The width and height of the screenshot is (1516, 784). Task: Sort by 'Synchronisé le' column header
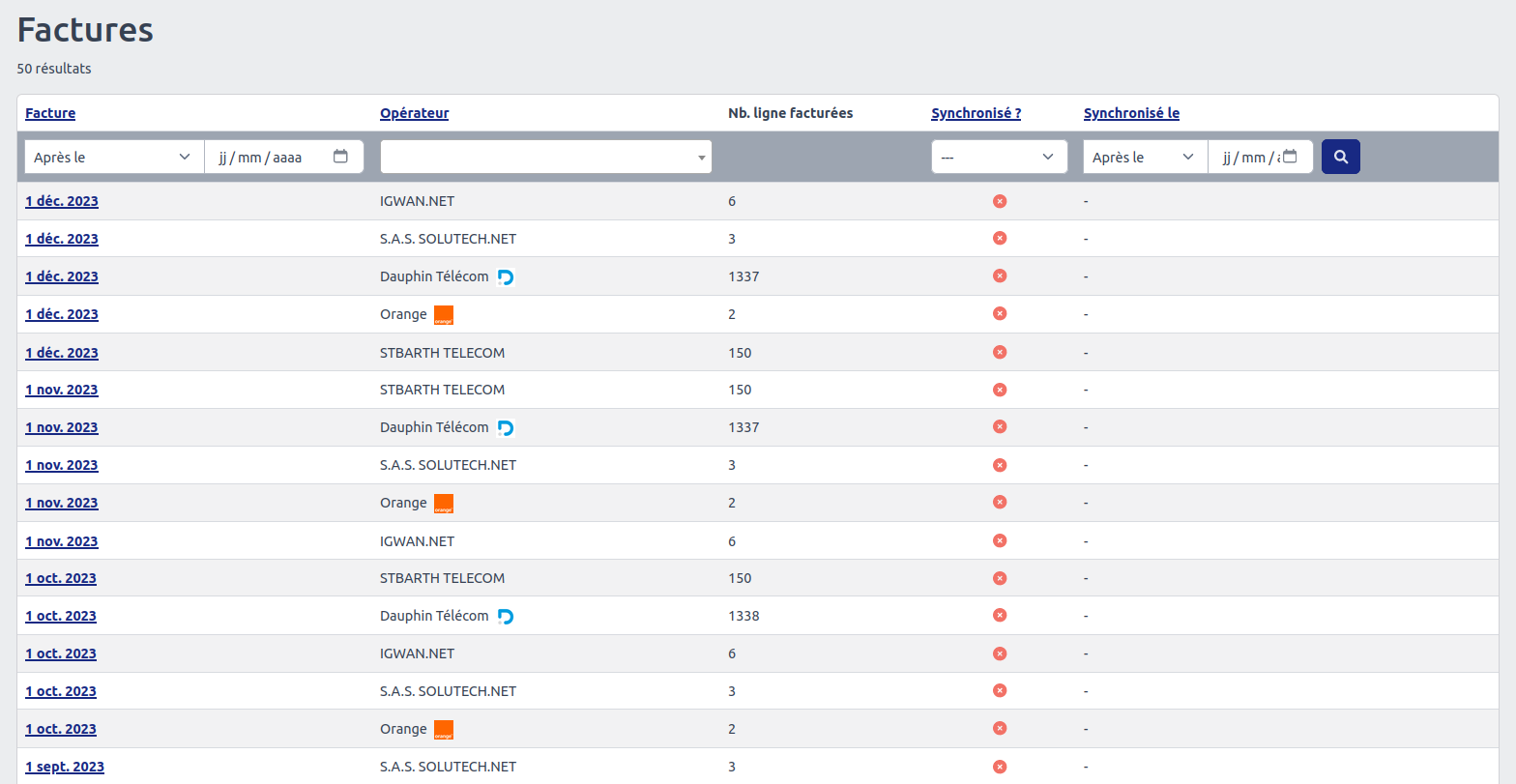pos(1131,113)
